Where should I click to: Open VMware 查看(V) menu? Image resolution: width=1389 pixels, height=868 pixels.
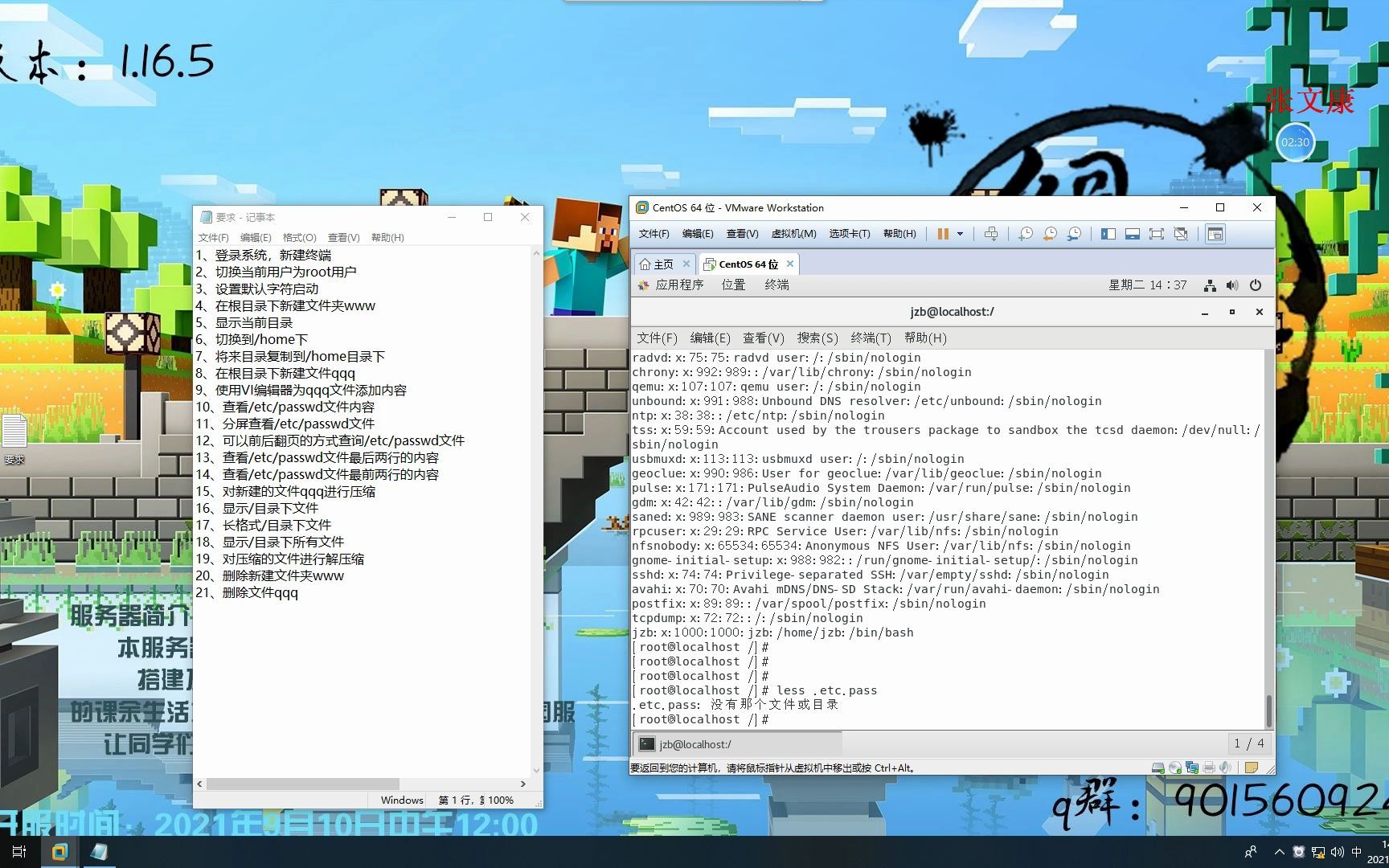click(x=742, y=234)
